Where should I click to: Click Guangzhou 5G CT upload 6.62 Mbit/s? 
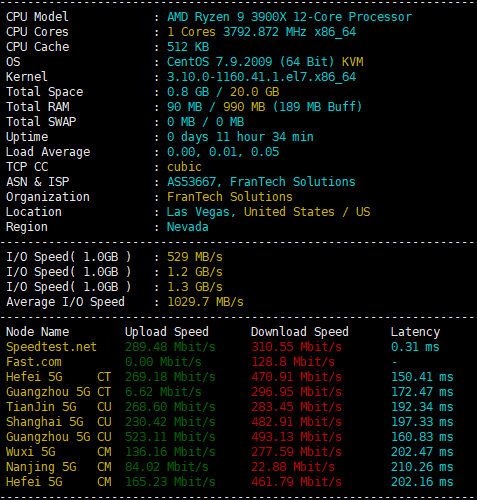tap(163, 392)
